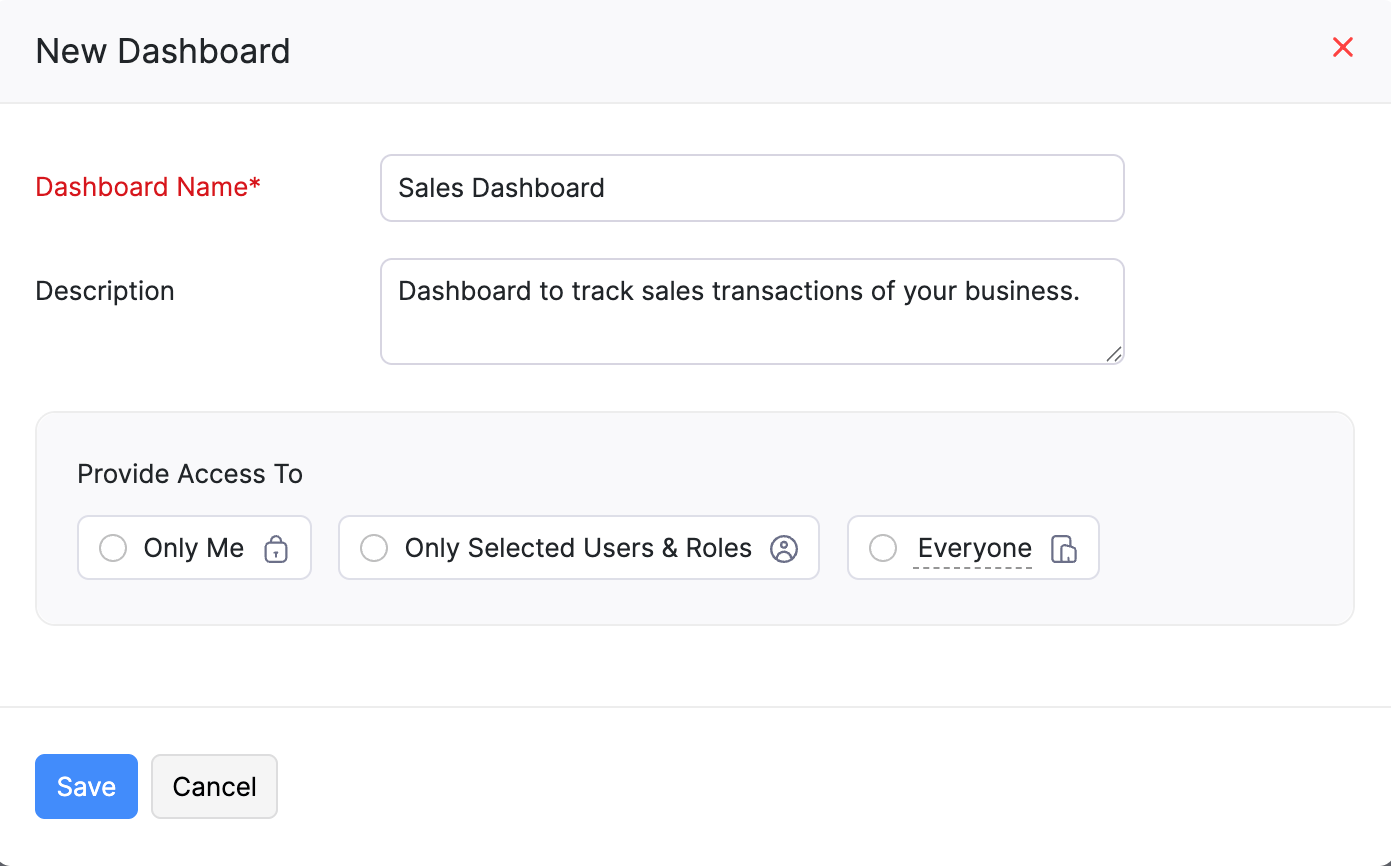Click the Description text area
The height and width of the screenshot is (866, 1391).
[752, 310]
